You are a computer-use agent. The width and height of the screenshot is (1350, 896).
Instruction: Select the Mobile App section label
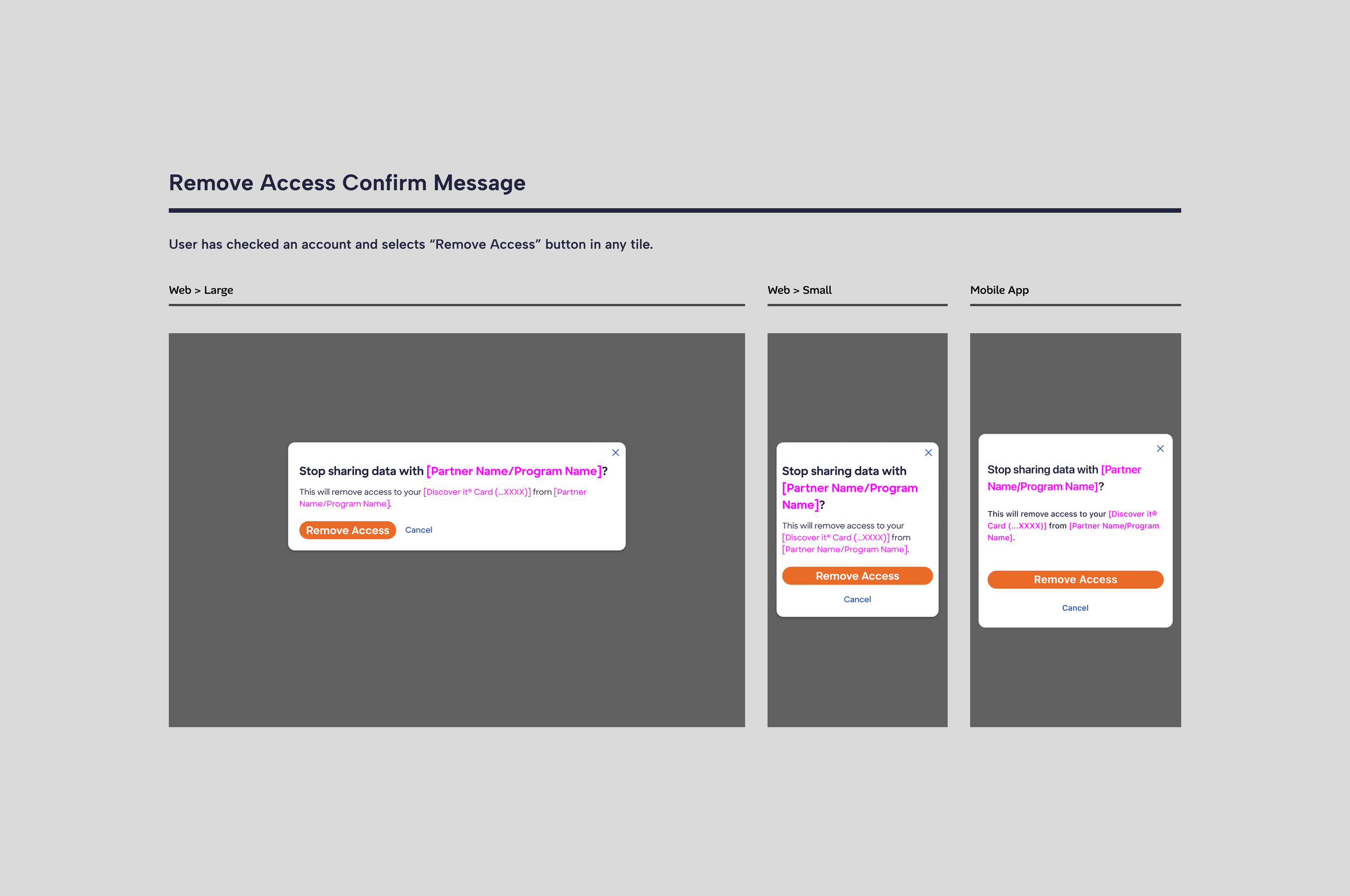999,290
